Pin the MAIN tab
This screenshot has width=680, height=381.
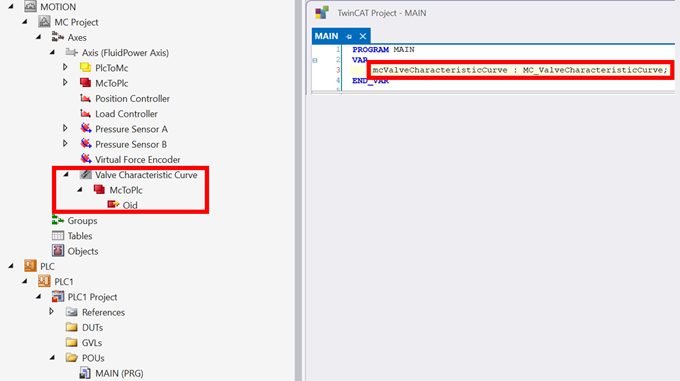pyautogui.click(x=349, y=36)
